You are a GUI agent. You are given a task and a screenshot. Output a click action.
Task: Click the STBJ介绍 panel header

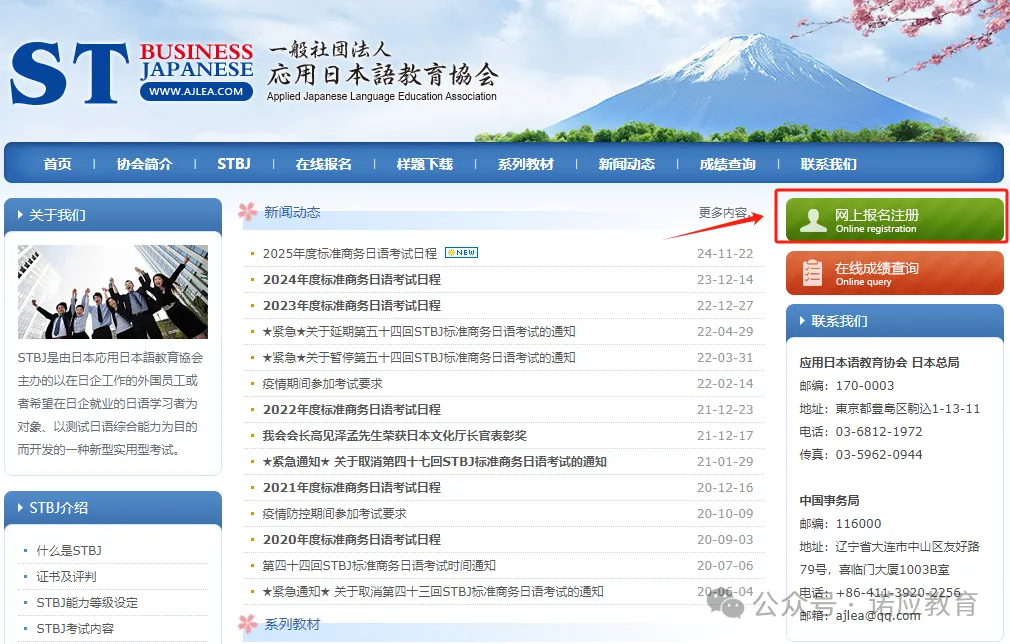[113, 507]
